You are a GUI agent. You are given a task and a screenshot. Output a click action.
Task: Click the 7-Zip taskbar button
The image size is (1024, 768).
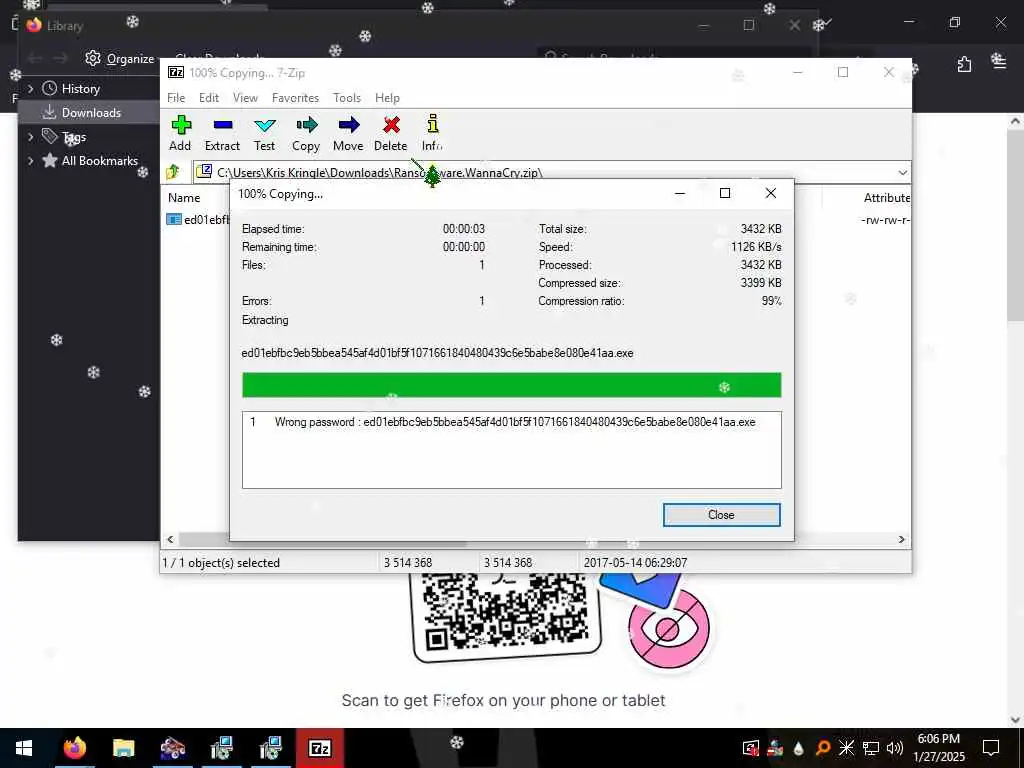coord(320,748)
